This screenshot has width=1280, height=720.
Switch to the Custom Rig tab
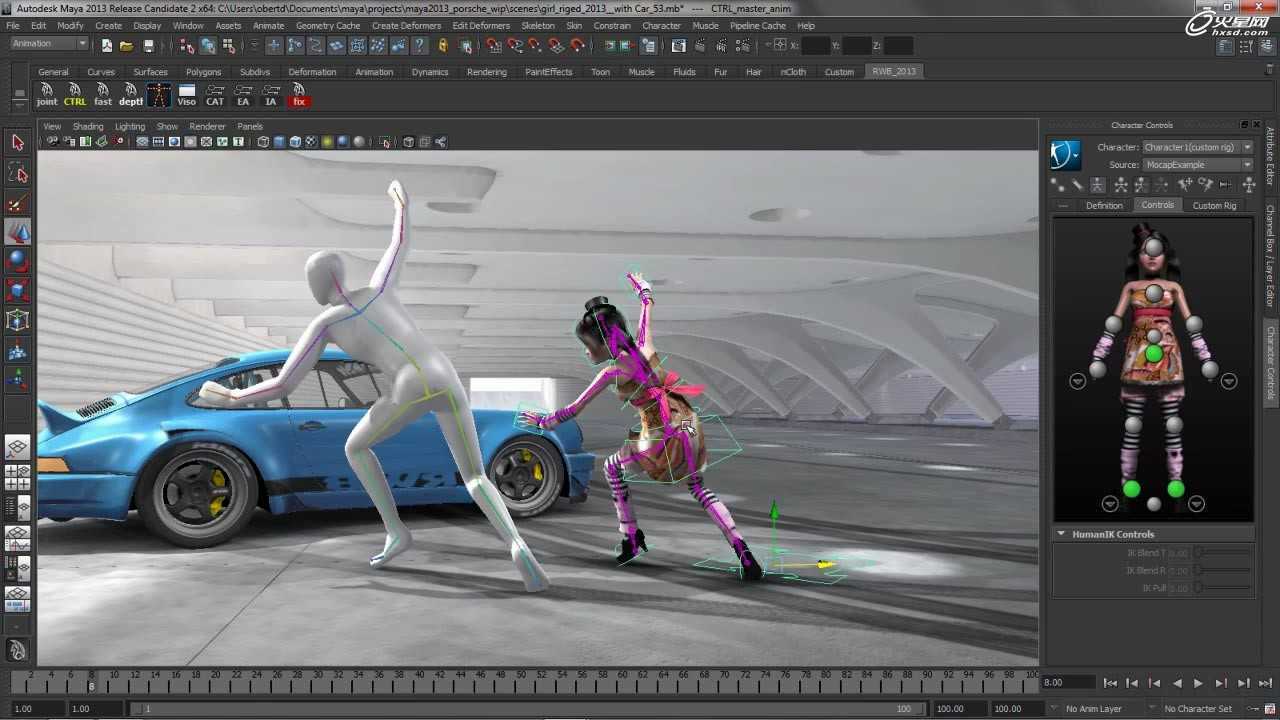[x=1214, y=205]
